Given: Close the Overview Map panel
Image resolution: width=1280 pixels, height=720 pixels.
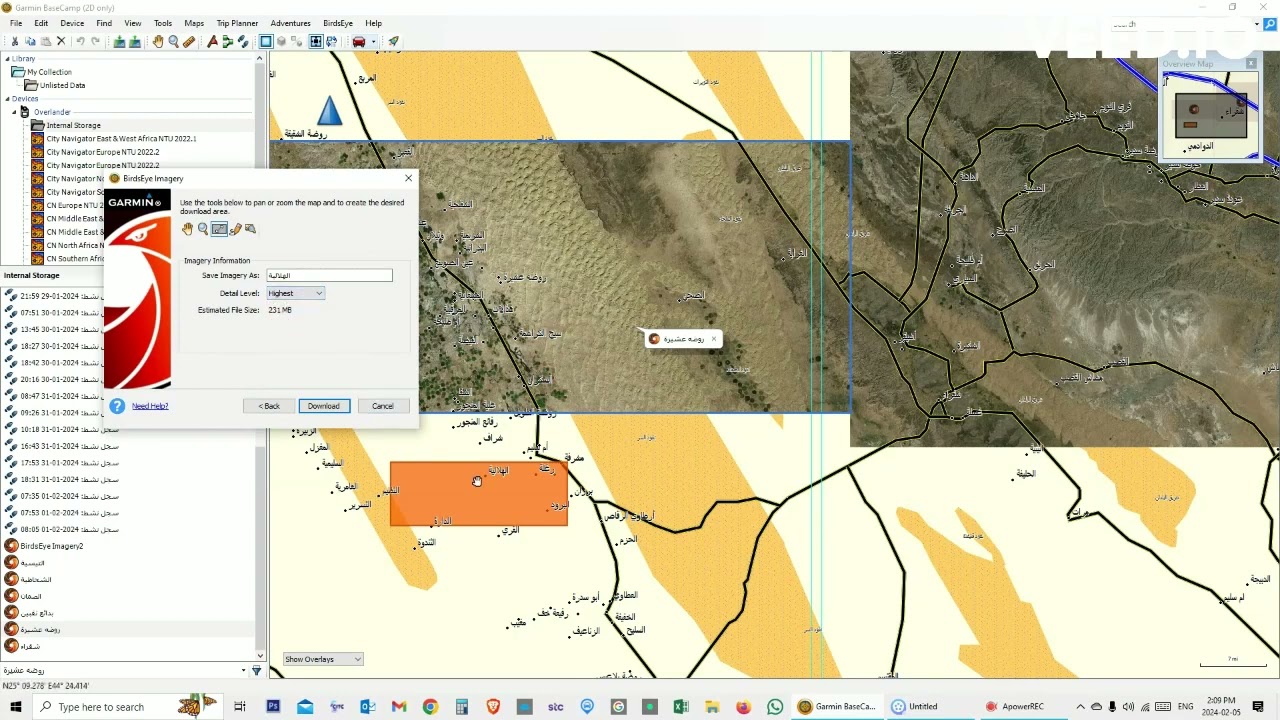Looking at the screenshot, I should [x=1251, y=63].
